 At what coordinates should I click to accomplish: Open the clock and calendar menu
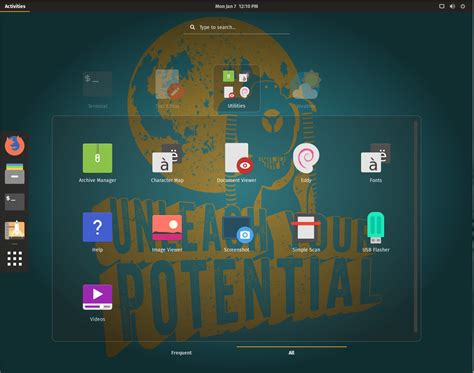(x=236, y=6)
